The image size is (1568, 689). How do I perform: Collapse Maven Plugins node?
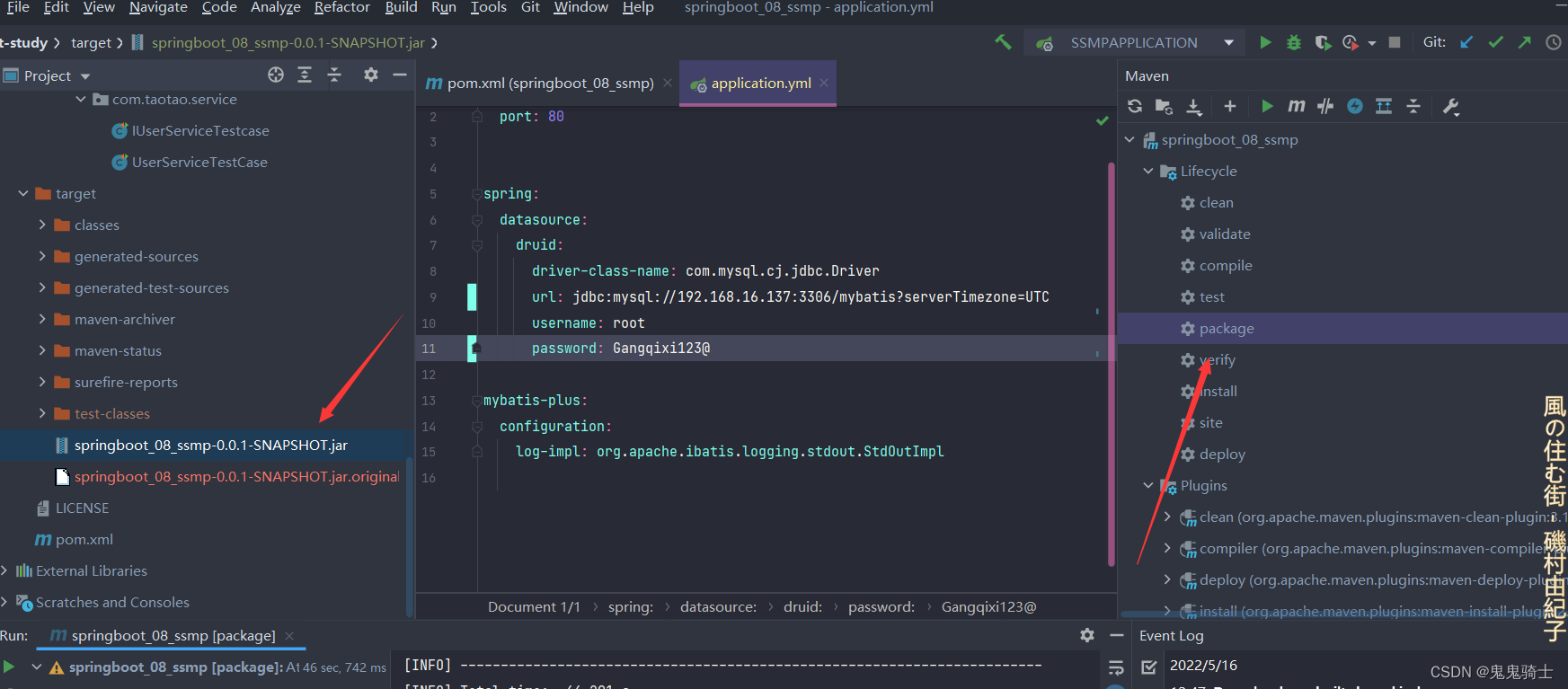pyautogui.click(x=1148, y=485)
